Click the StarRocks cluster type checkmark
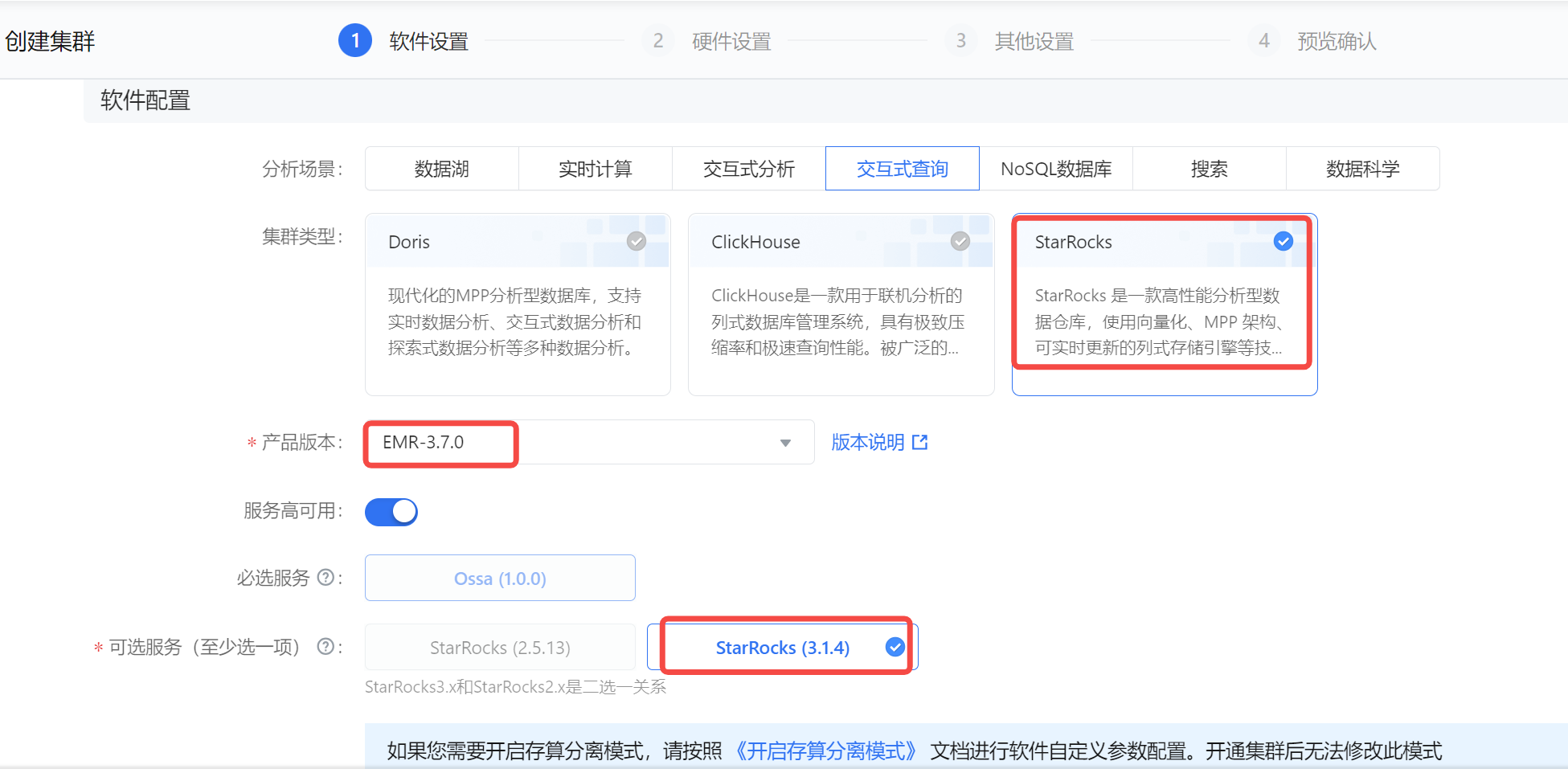This screenshot has height=773, width=1568. pos(1283,241)
